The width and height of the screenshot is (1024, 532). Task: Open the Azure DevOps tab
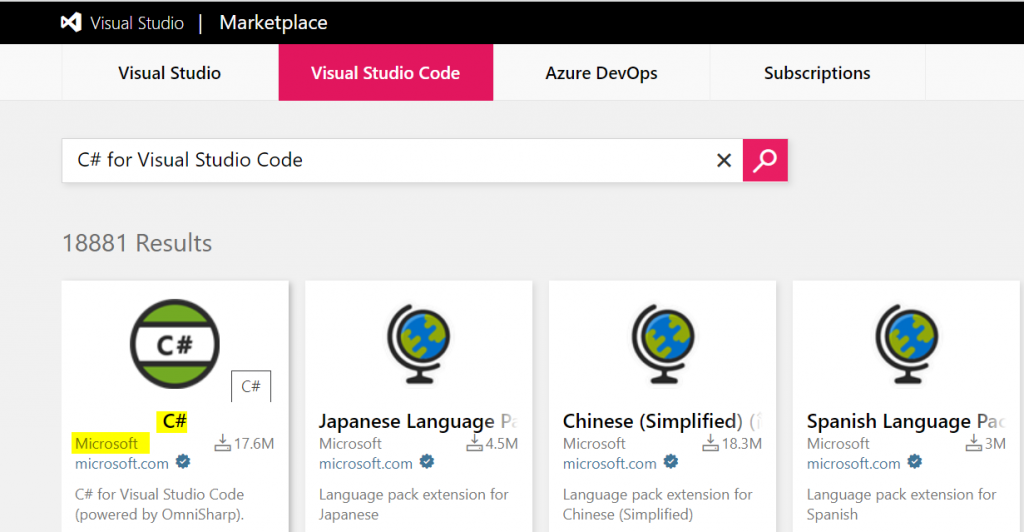[x=601, y=72]
